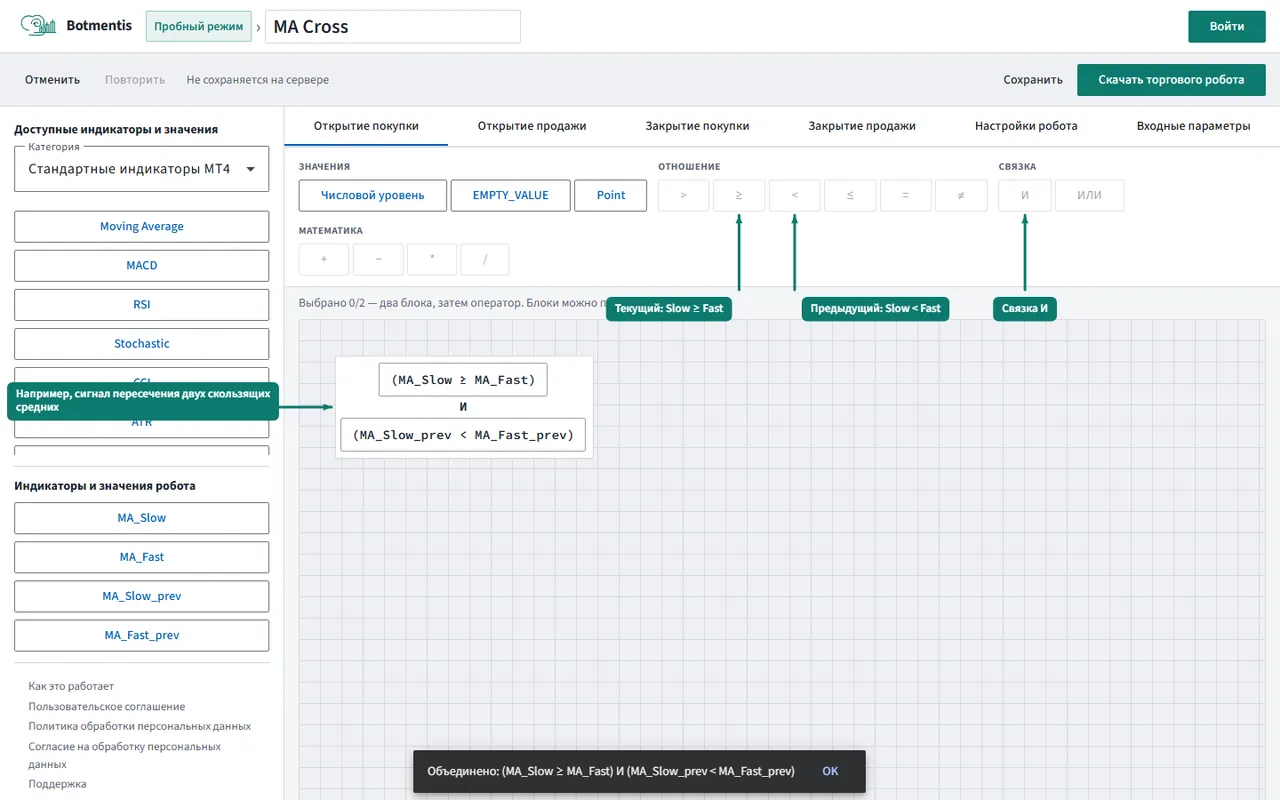
Task: Add the Moving Average indicator
Action: 142,226
